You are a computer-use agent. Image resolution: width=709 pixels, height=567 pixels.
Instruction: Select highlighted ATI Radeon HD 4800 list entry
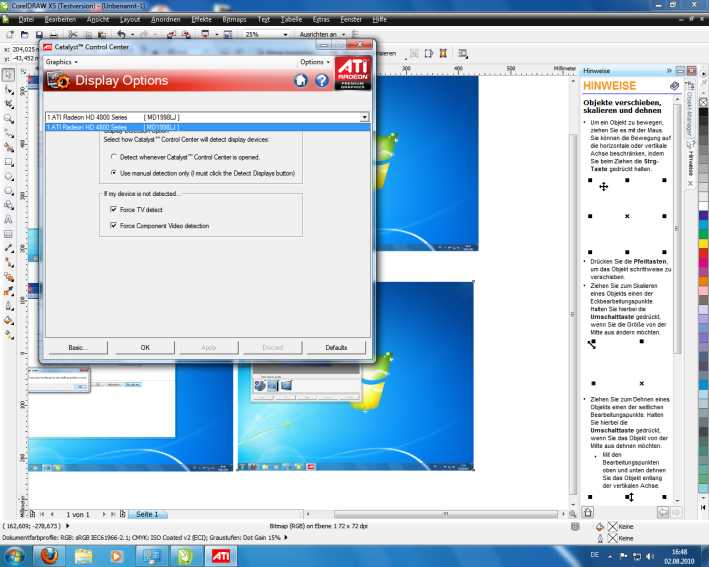[208, 128]
